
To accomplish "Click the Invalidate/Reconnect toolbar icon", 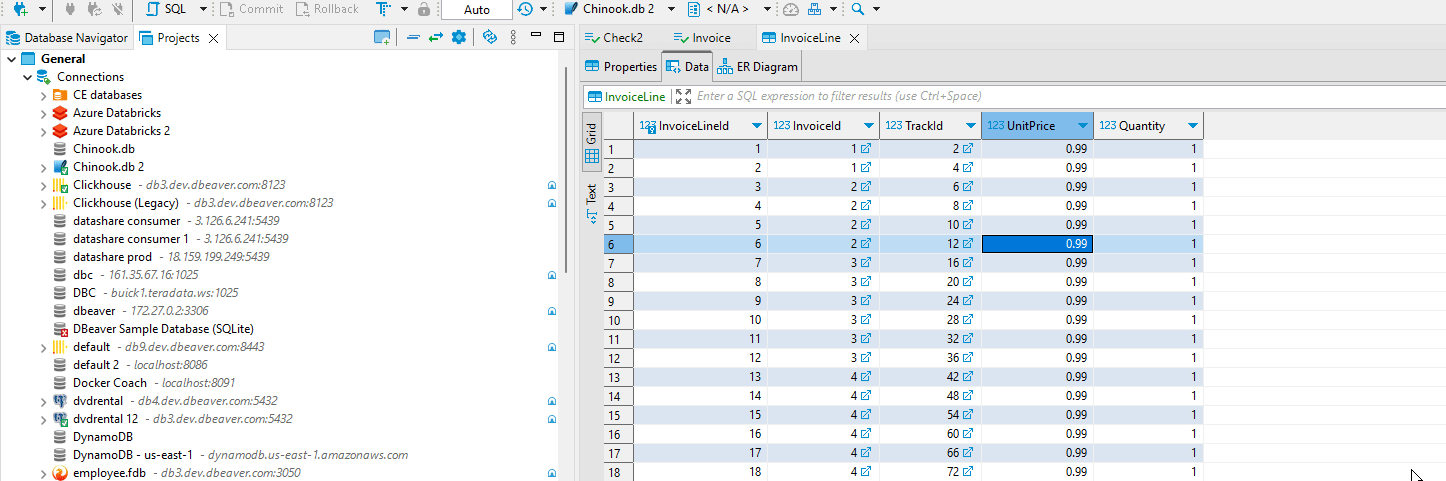I will (x=94, y=9).
